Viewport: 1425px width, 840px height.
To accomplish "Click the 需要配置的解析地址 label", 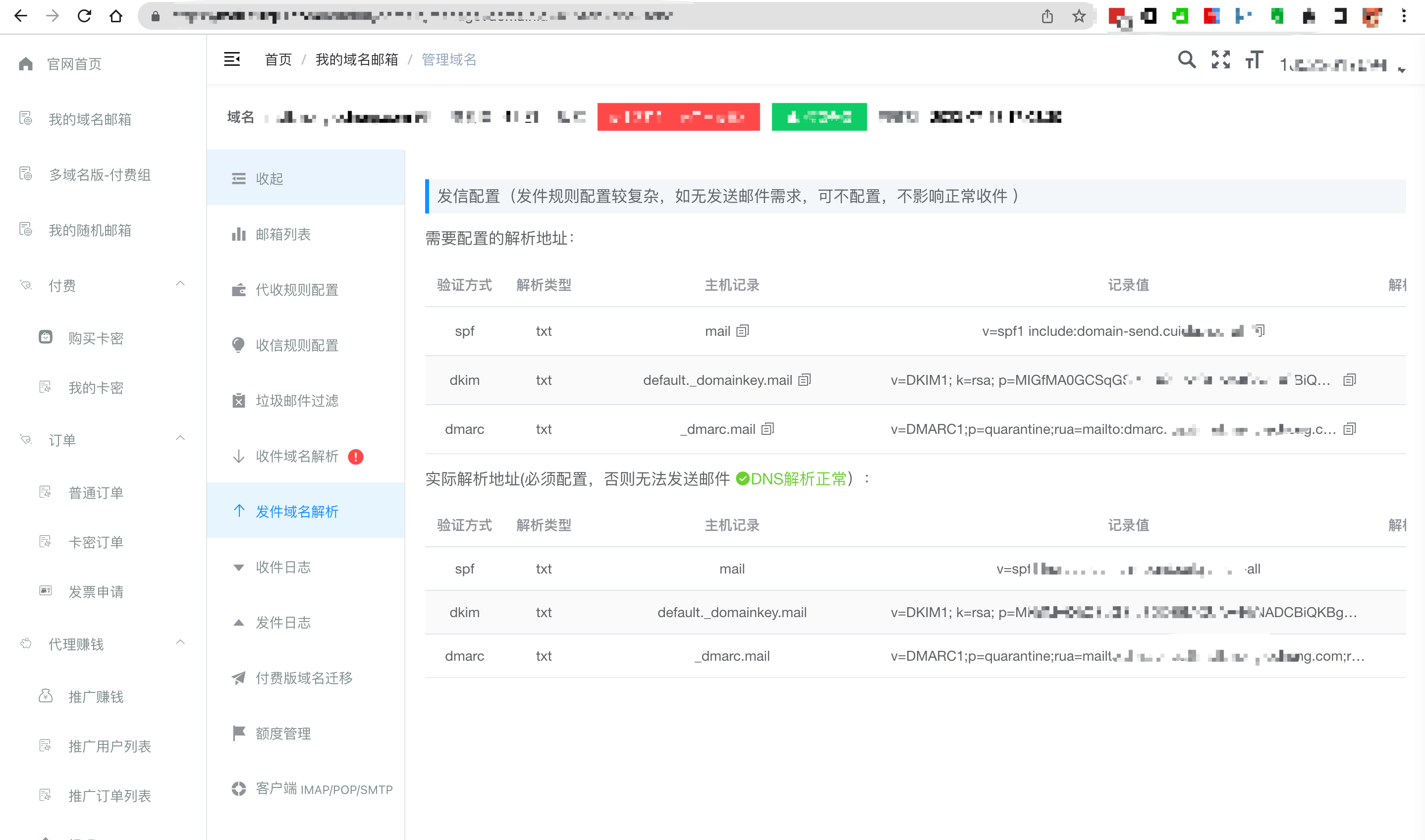I will 499,238.
